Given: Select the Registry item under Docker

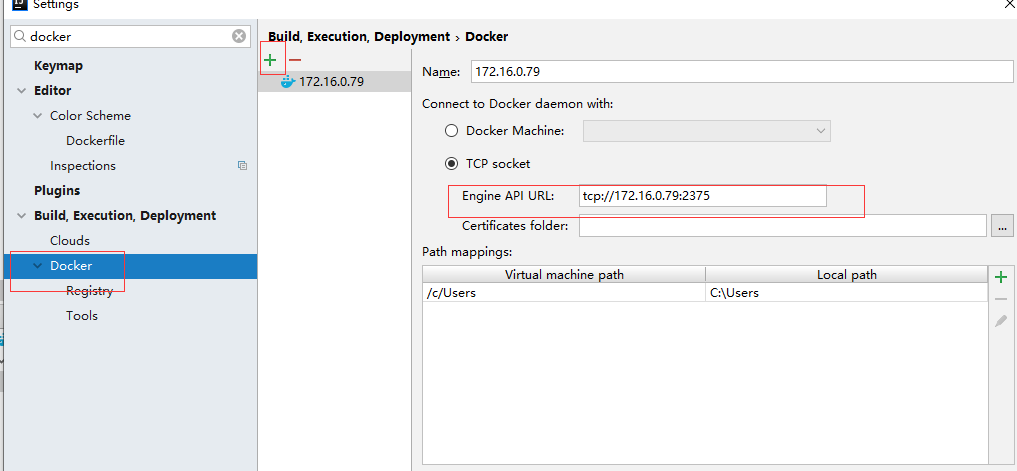Looking at the screenshot, I should click(89, 291).
